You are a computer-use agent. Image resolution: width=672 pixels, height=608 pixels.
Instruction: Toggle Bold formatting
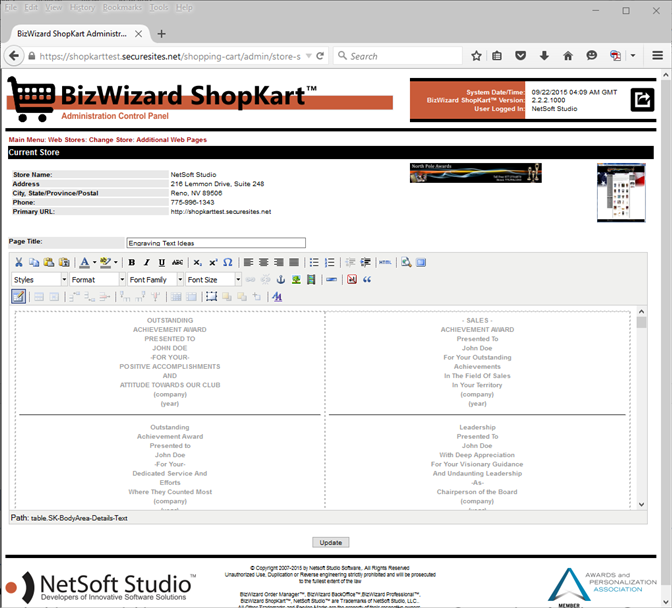click(x=132, y=262)
